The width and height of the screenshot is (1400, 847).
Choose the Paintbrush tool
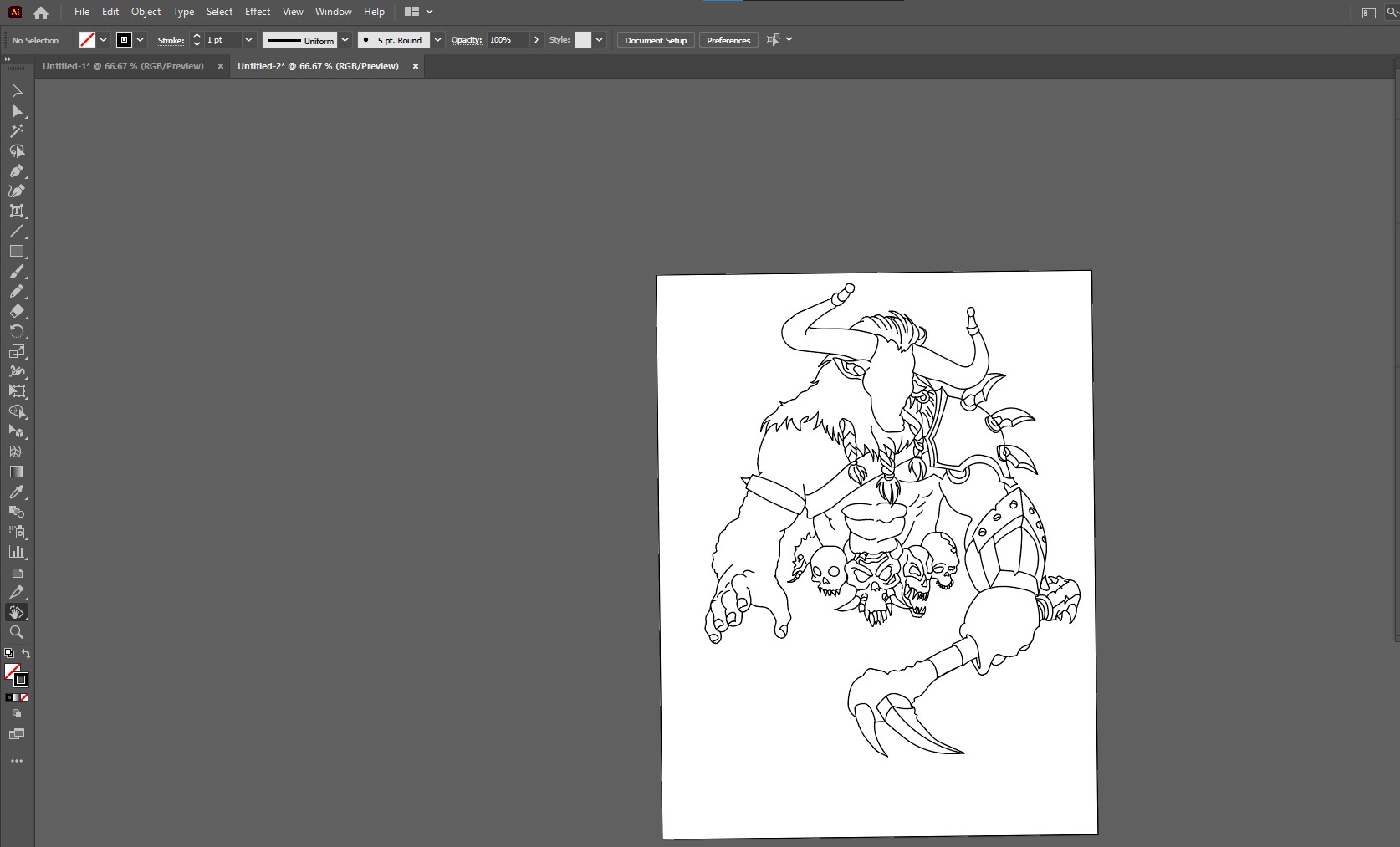point(16,271)
